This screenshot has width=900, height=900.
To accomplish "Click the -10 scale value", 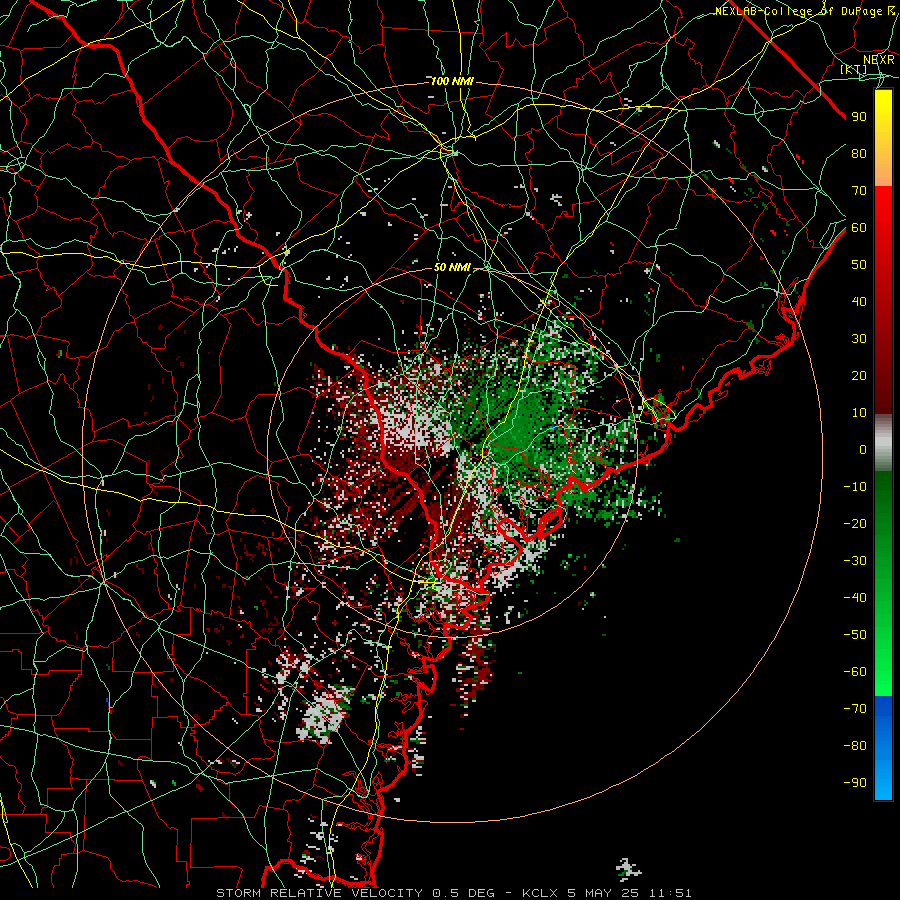I will [855, 487].
